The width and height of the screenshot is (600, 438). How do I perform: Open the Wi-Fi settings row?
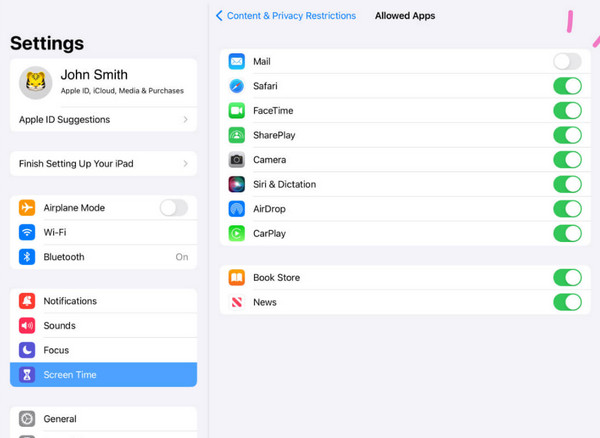click(x=103, y=232)
